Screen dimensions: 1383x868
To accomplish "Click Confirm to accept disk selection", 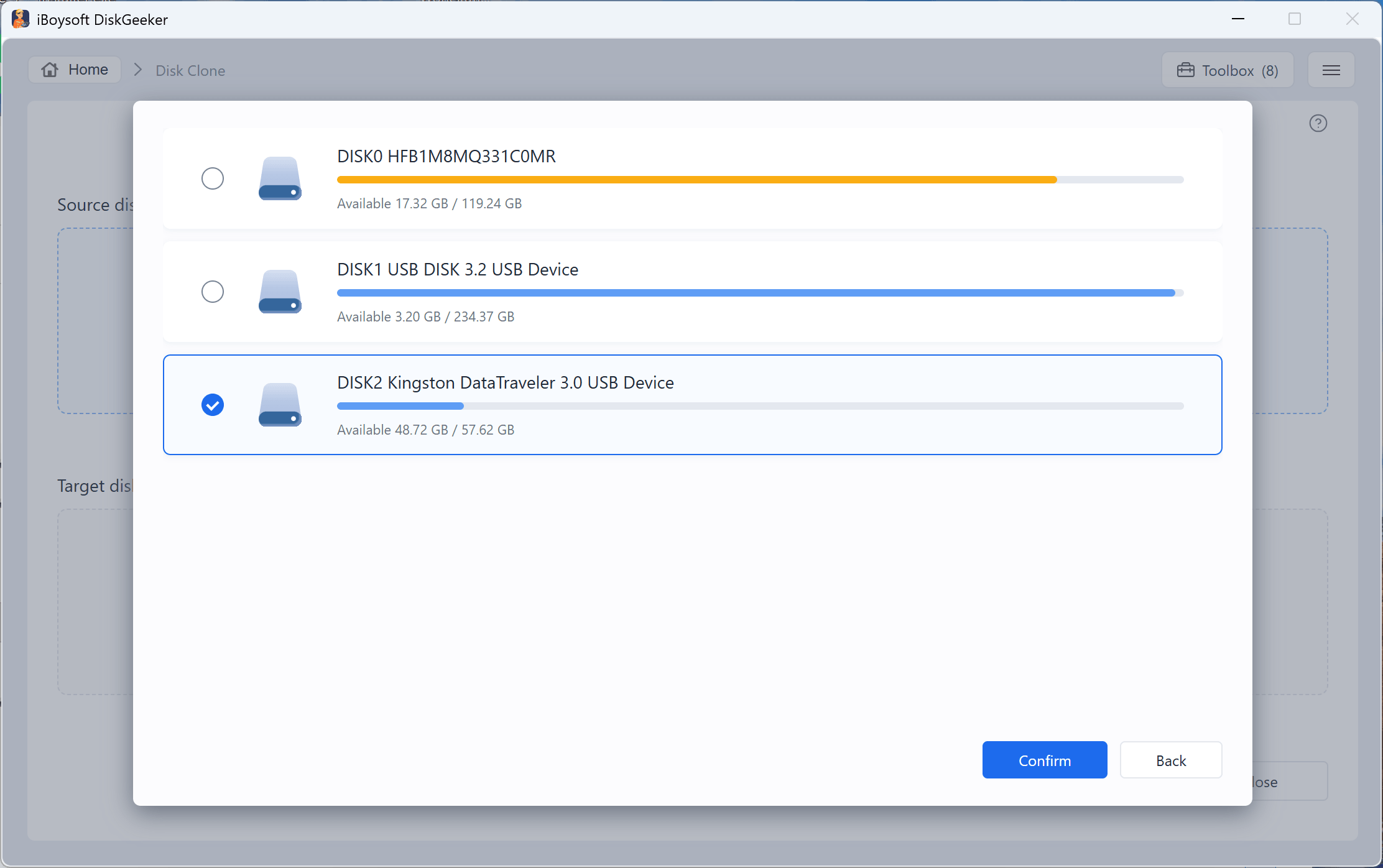I will click(x=1045, y=760).
